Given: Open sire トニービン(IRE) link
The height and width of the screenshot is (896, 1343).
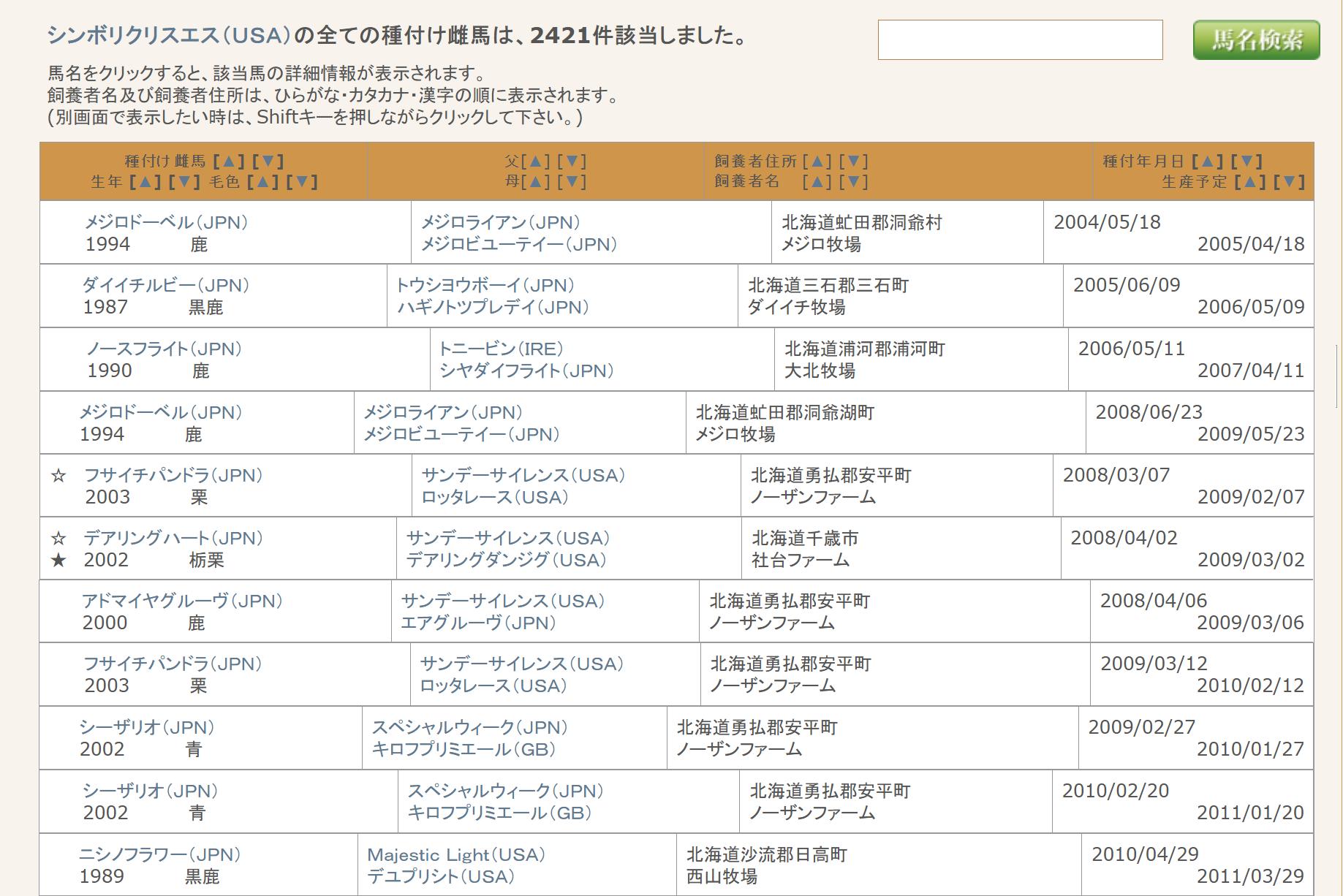Looking at the screenshot, I should coord(501,349).
